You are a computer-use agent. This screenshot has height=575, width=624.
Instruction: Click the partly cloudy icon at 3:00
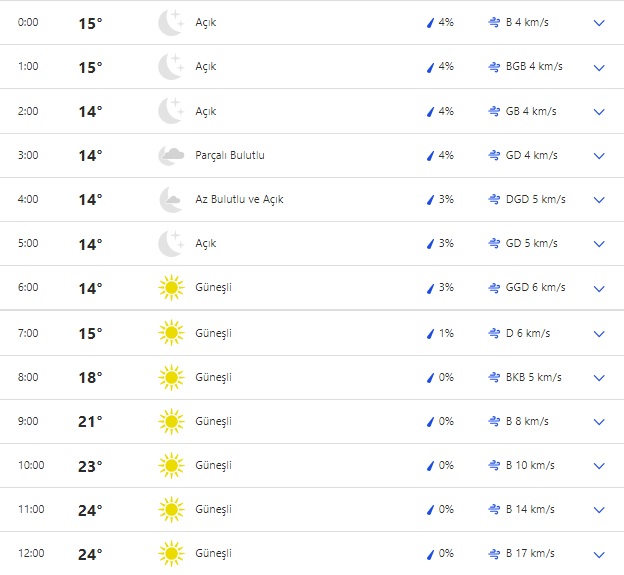tap(171, 156)
